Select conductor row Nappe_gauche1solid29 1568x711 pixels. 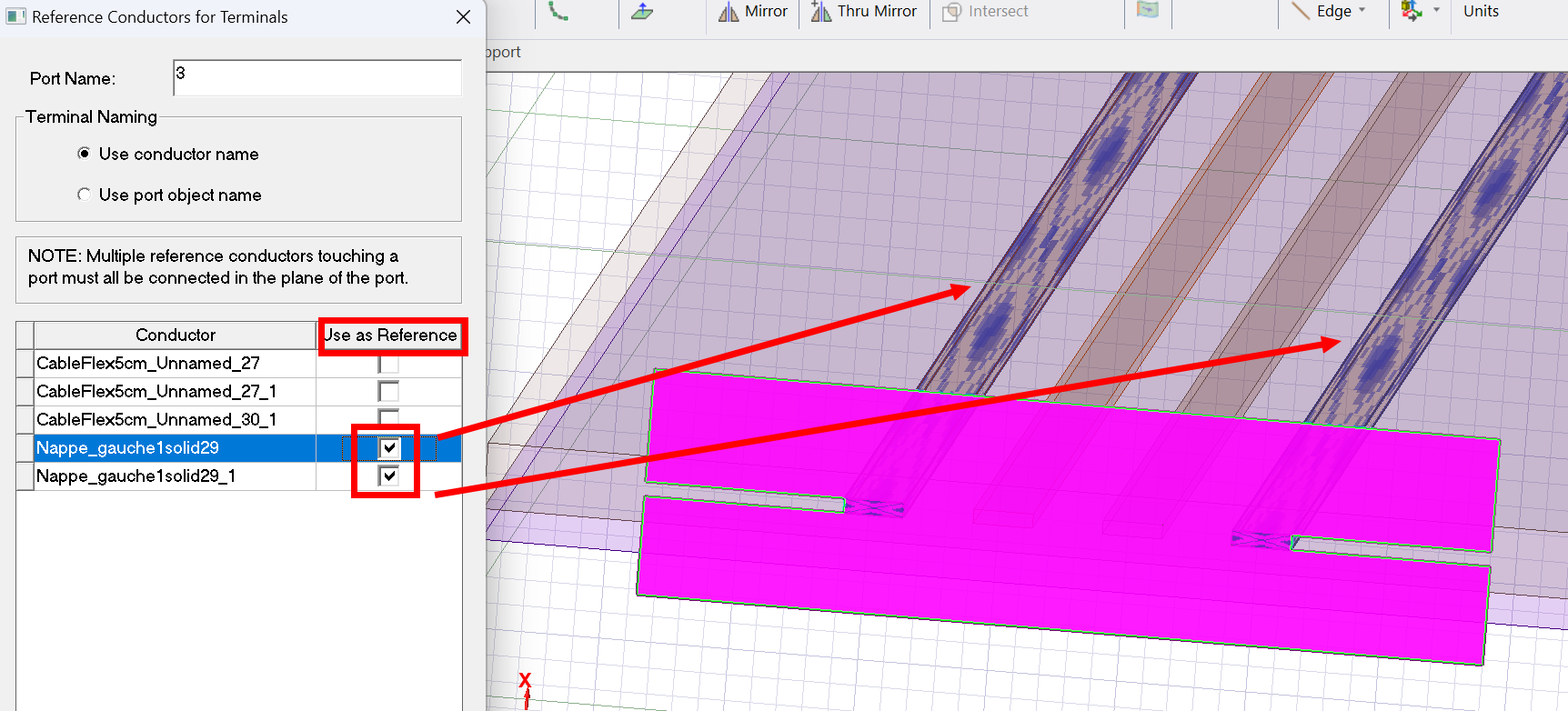point(175,447)
